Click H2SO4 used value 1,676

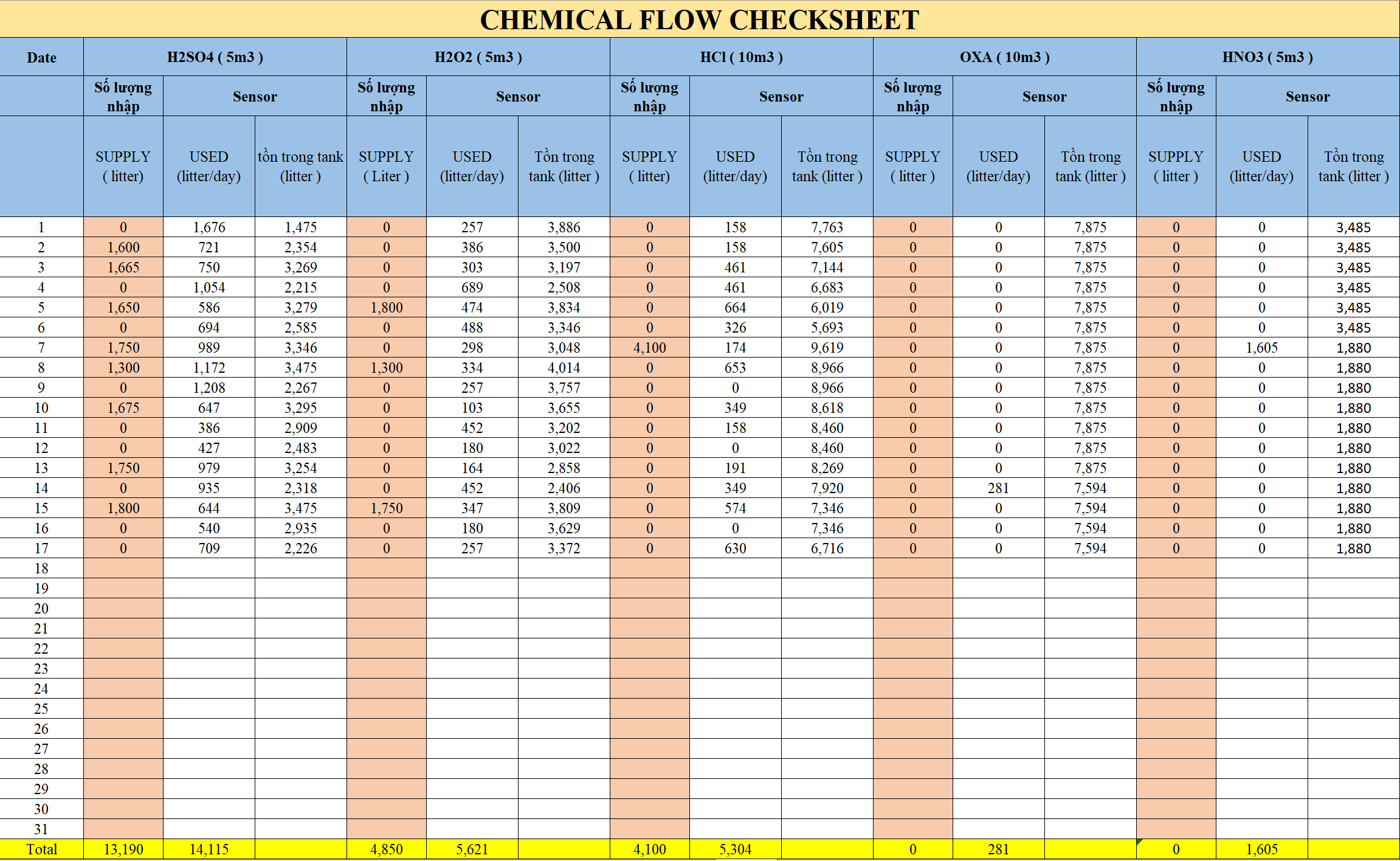(x=209, y=227)
